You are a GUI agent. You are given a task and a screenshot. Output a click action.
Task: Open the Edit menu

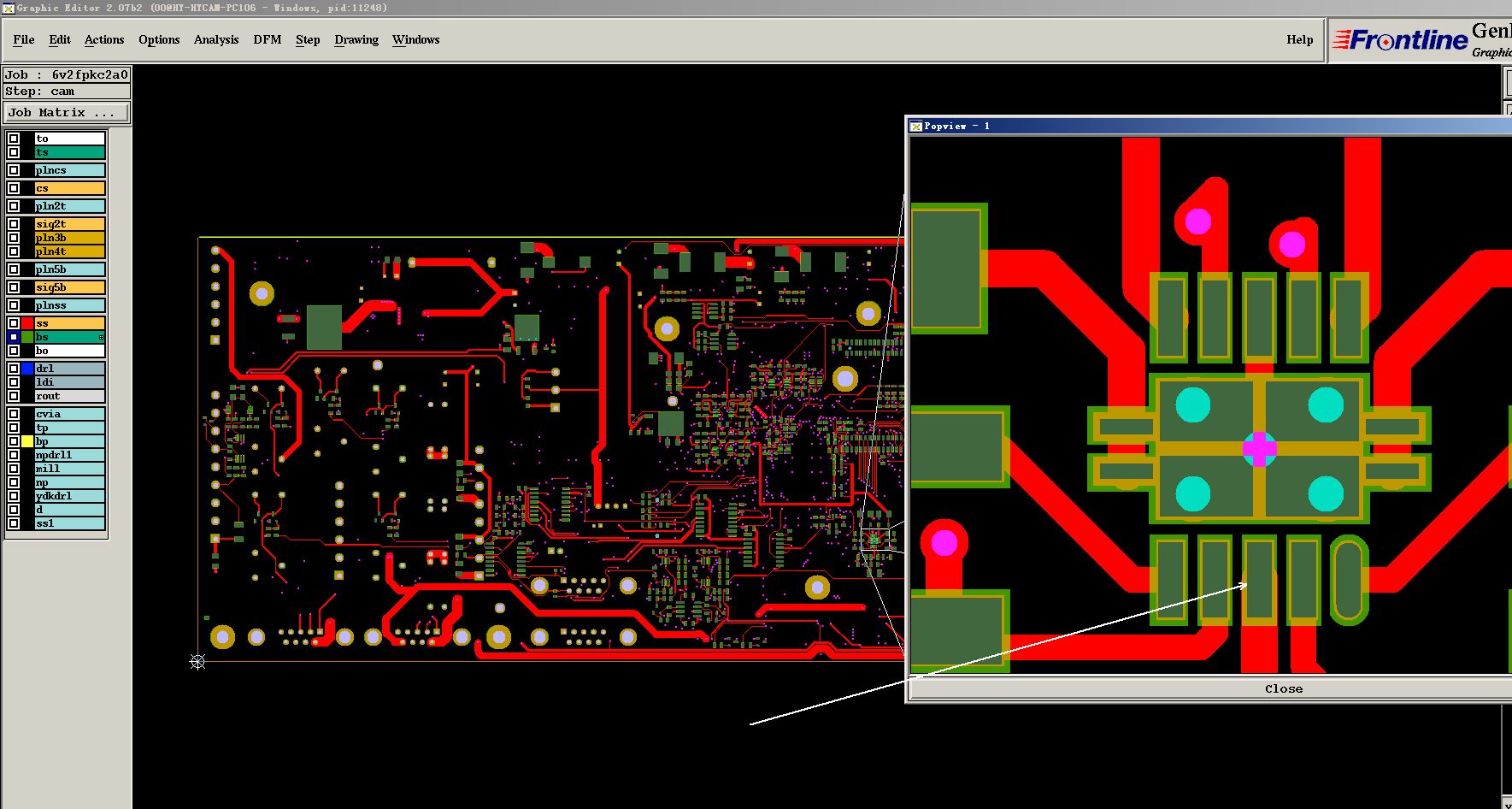tap(60, 39)
